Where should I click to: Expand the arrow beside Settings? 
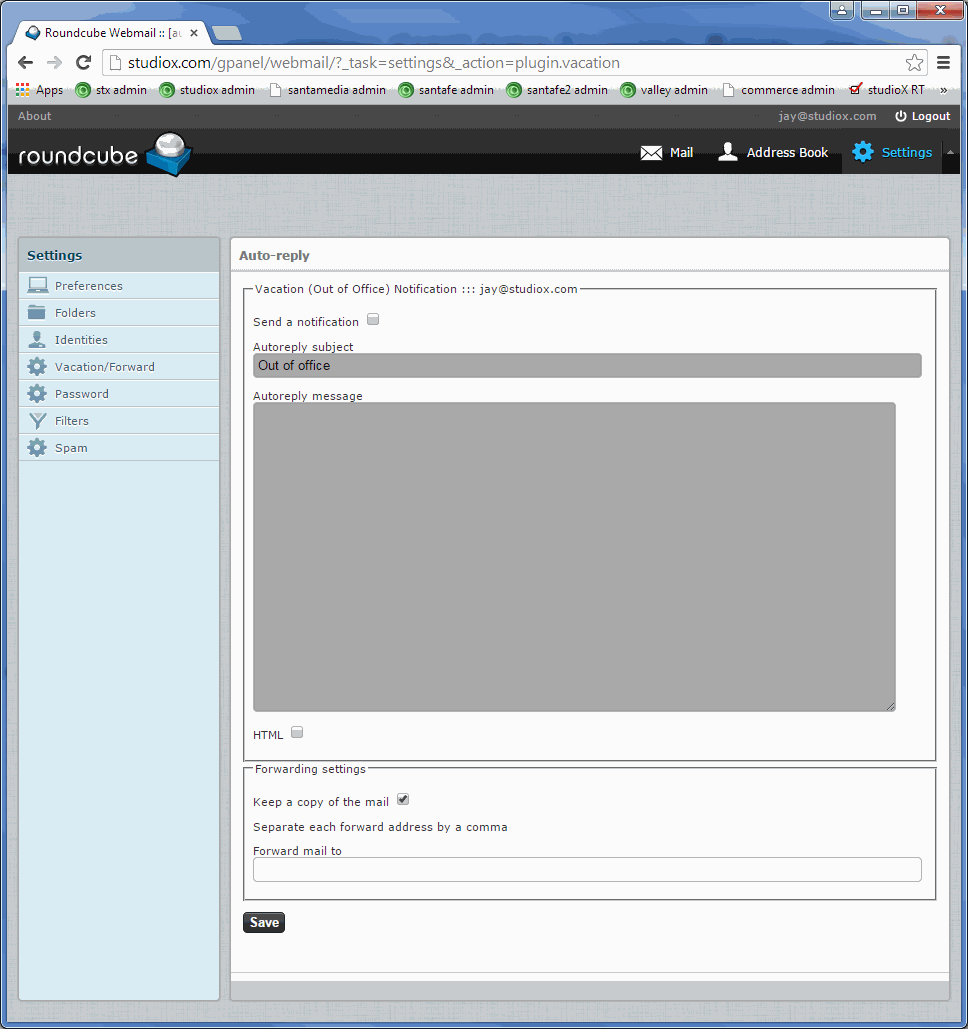coord(949,152)
